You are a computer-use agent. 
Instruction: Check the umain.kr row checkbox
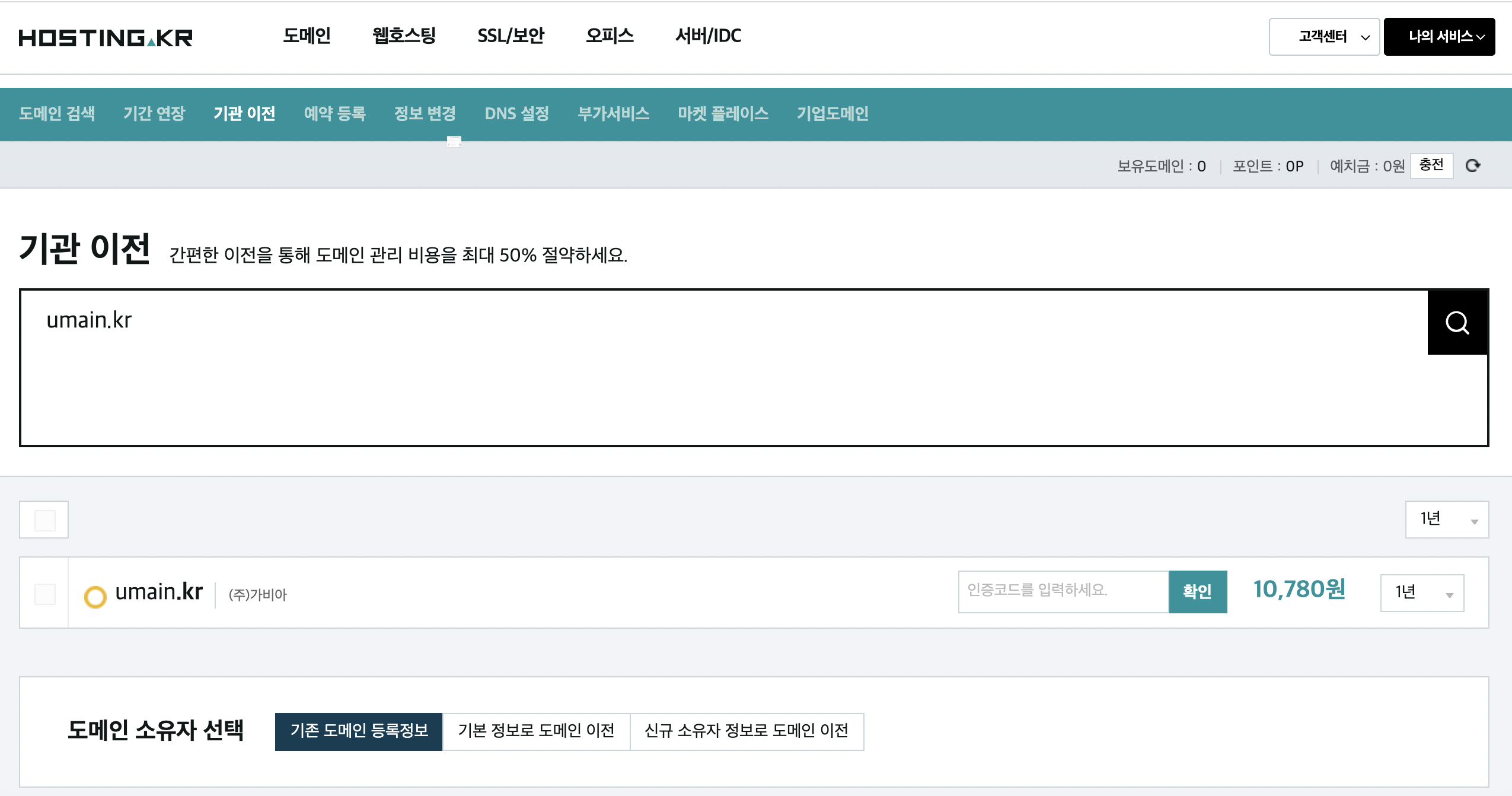(x=44, y=594)
